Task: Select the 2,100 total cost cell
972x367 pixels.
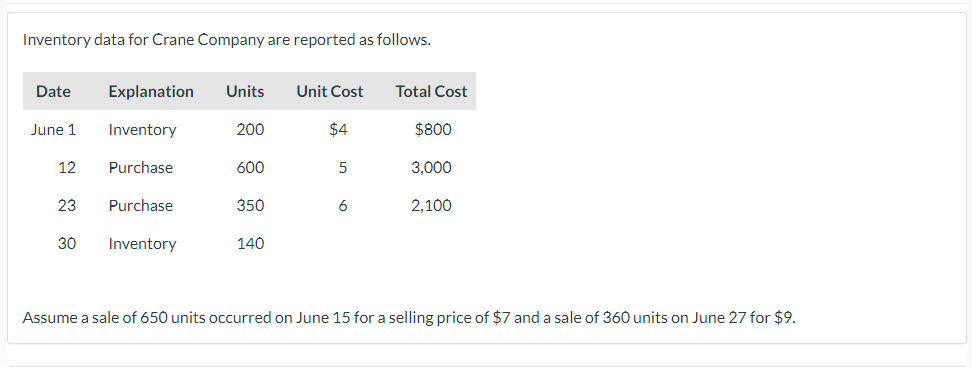Action: [431, 206]
